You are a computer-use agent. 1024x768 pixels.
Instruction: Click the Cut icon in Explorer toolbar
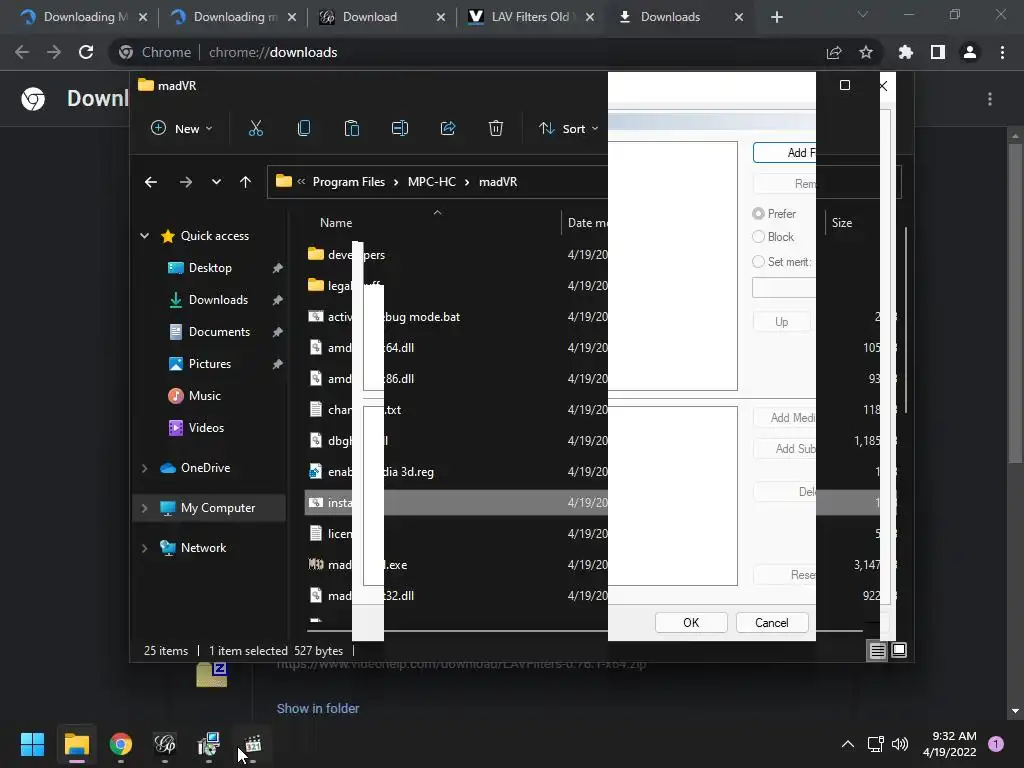[255, 129]
